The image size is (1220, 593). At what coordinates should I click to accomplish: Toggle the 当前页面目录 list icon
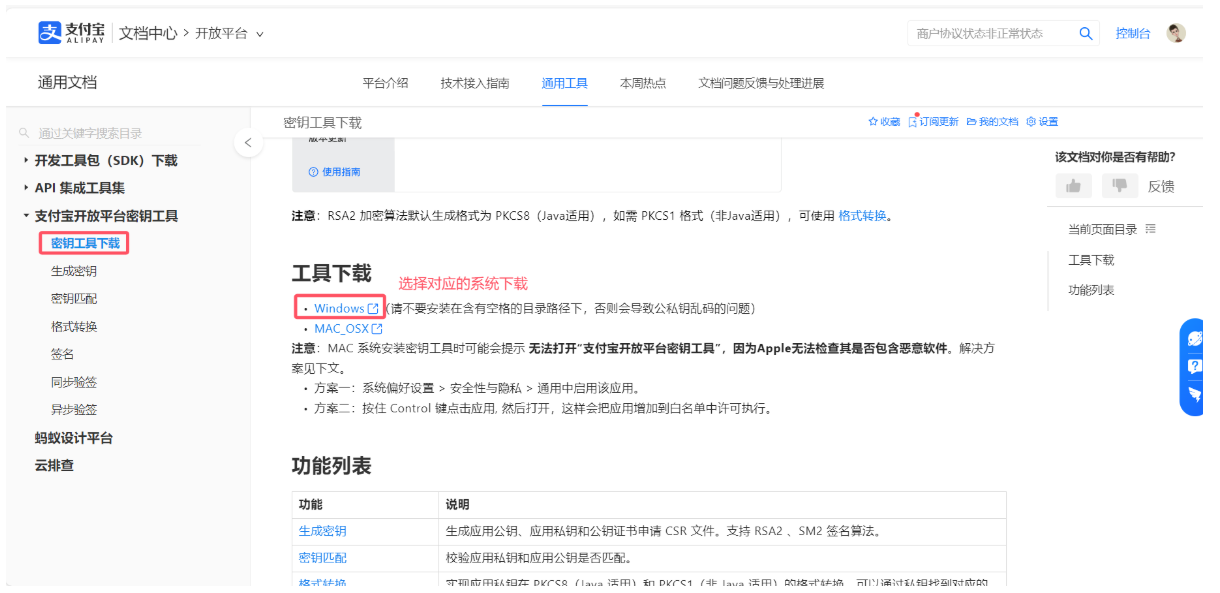point(1151,229)
